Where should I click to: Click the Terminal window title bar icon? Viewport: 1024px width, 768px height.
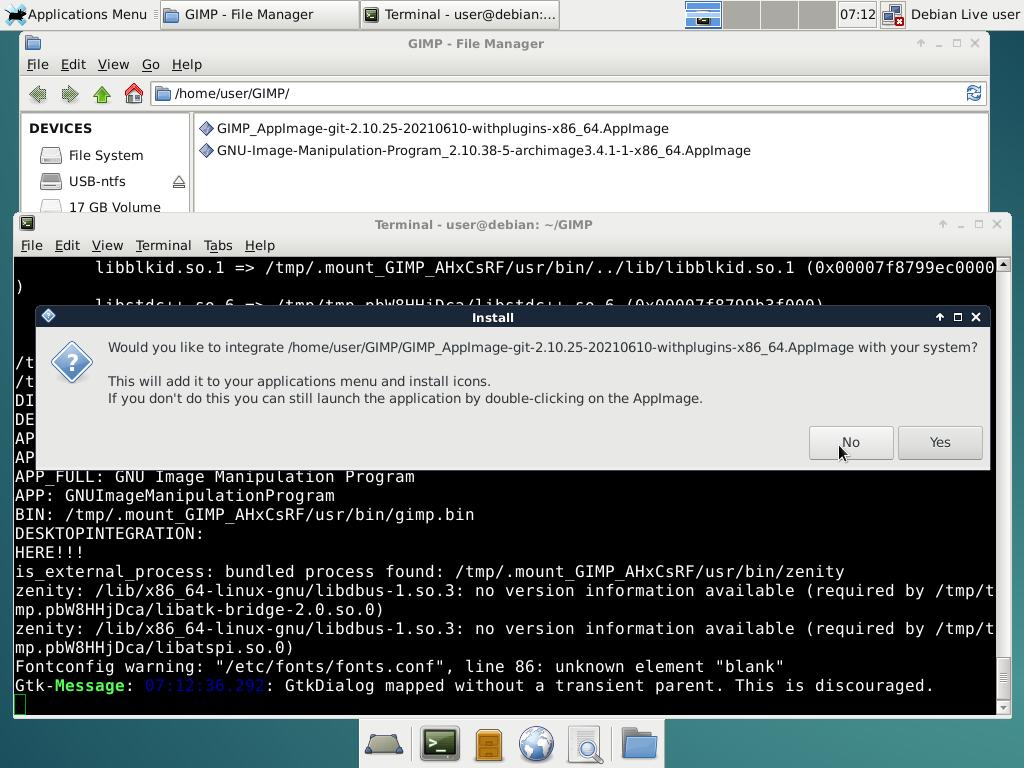point(27,224)
